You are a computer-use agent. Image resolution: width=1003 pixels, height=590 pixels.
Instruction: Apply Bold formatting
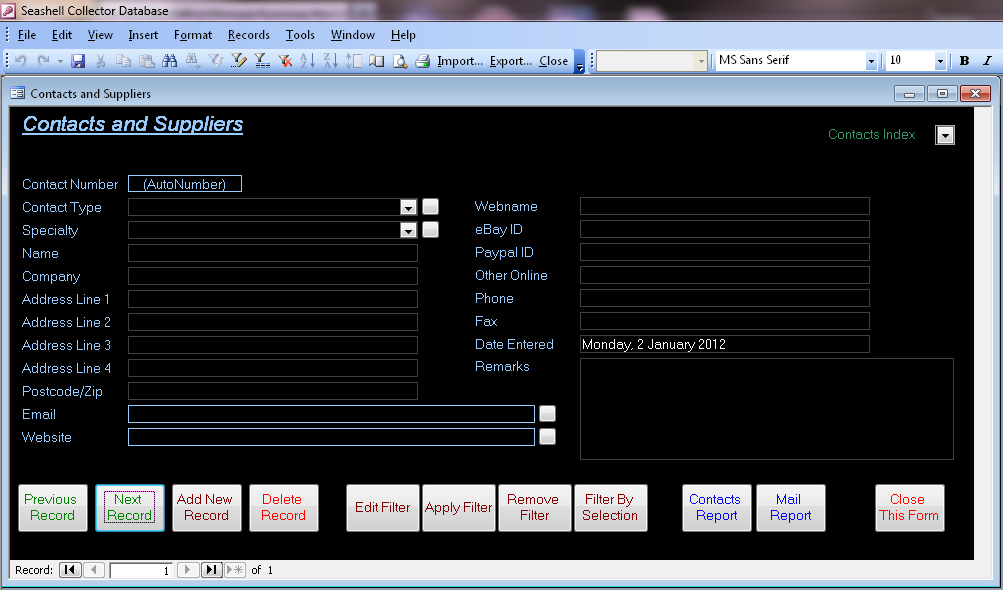(x=965, y=61)
